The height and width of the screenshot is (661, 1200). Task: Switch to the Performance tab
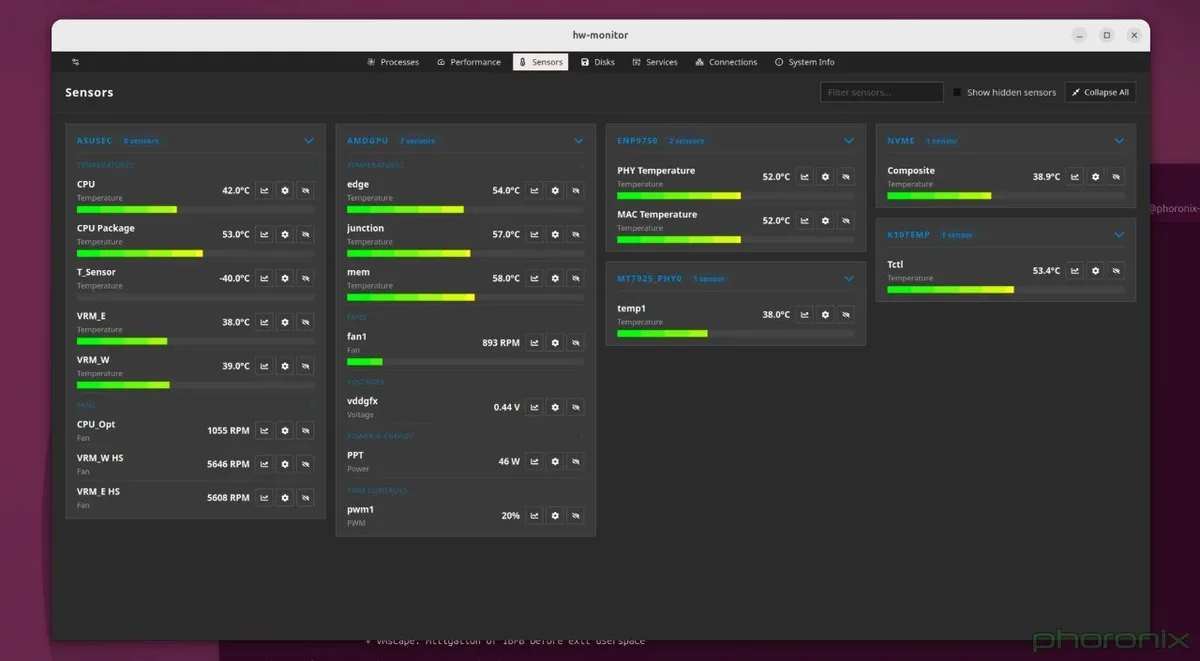coord(469,62)
